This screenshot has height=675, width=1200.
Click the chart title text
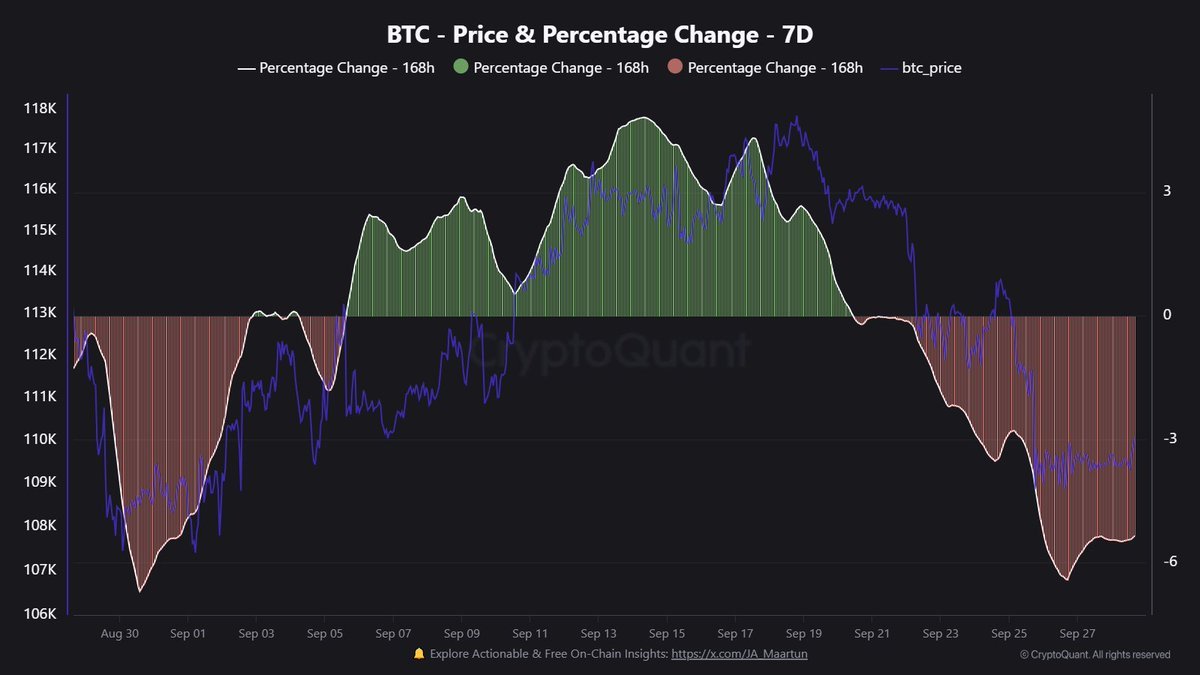(600, 34)
